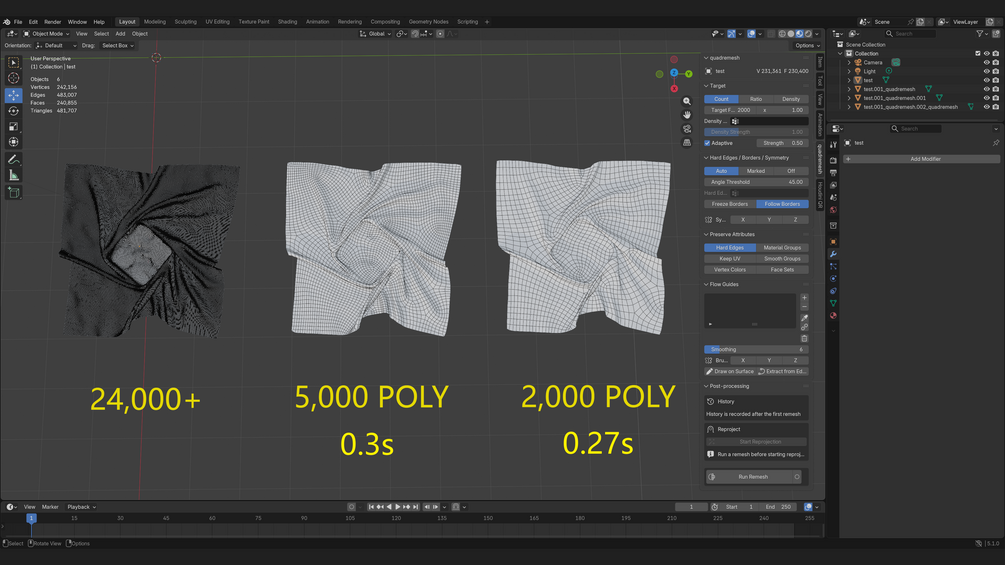1005x565 pixels.
Task: Toggle the Adaptive checkbox
Action: click(x=708, y=143)
